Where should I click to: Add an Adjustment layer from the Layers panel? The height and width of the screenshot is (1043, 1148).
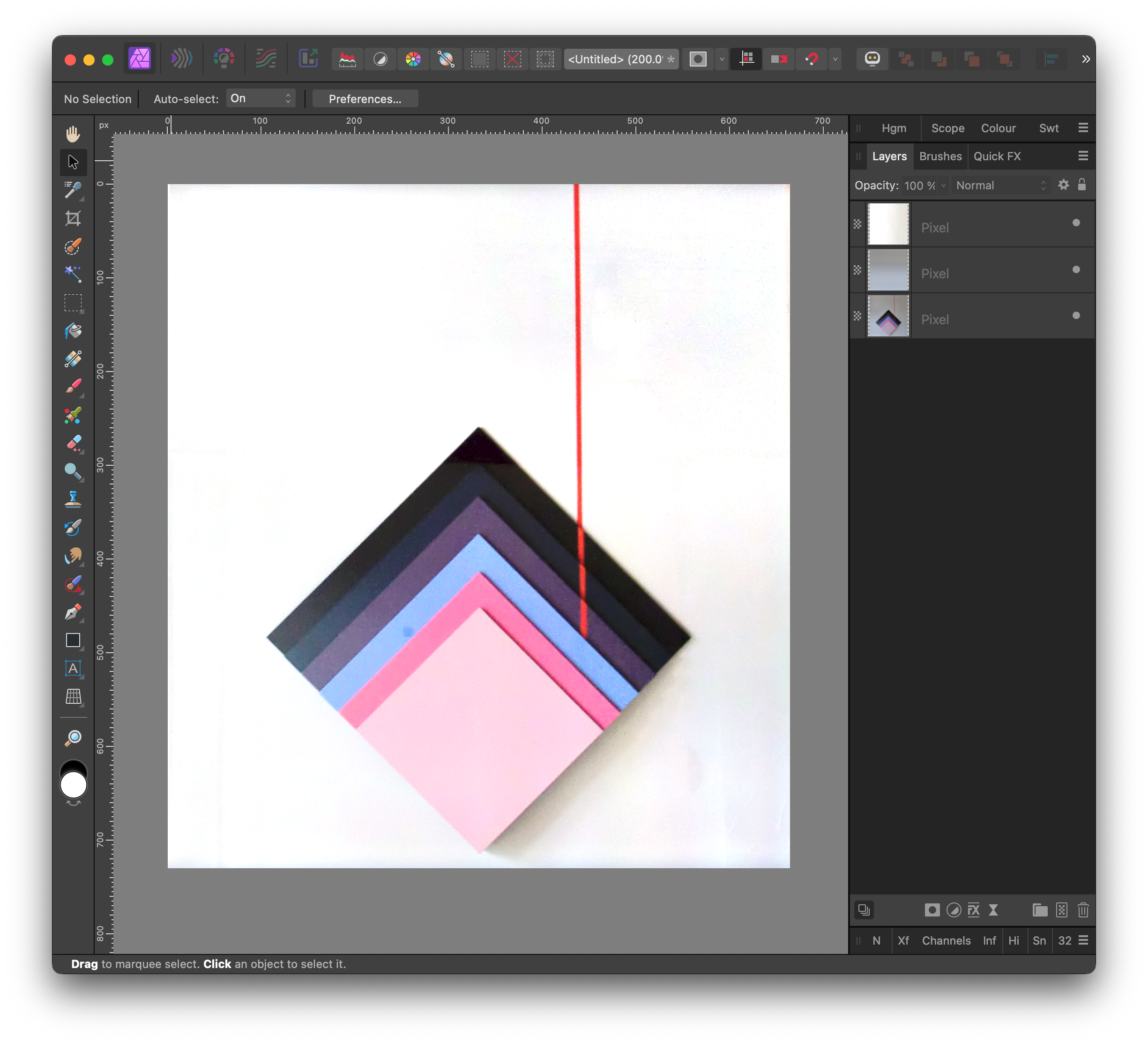coord(953,910)
